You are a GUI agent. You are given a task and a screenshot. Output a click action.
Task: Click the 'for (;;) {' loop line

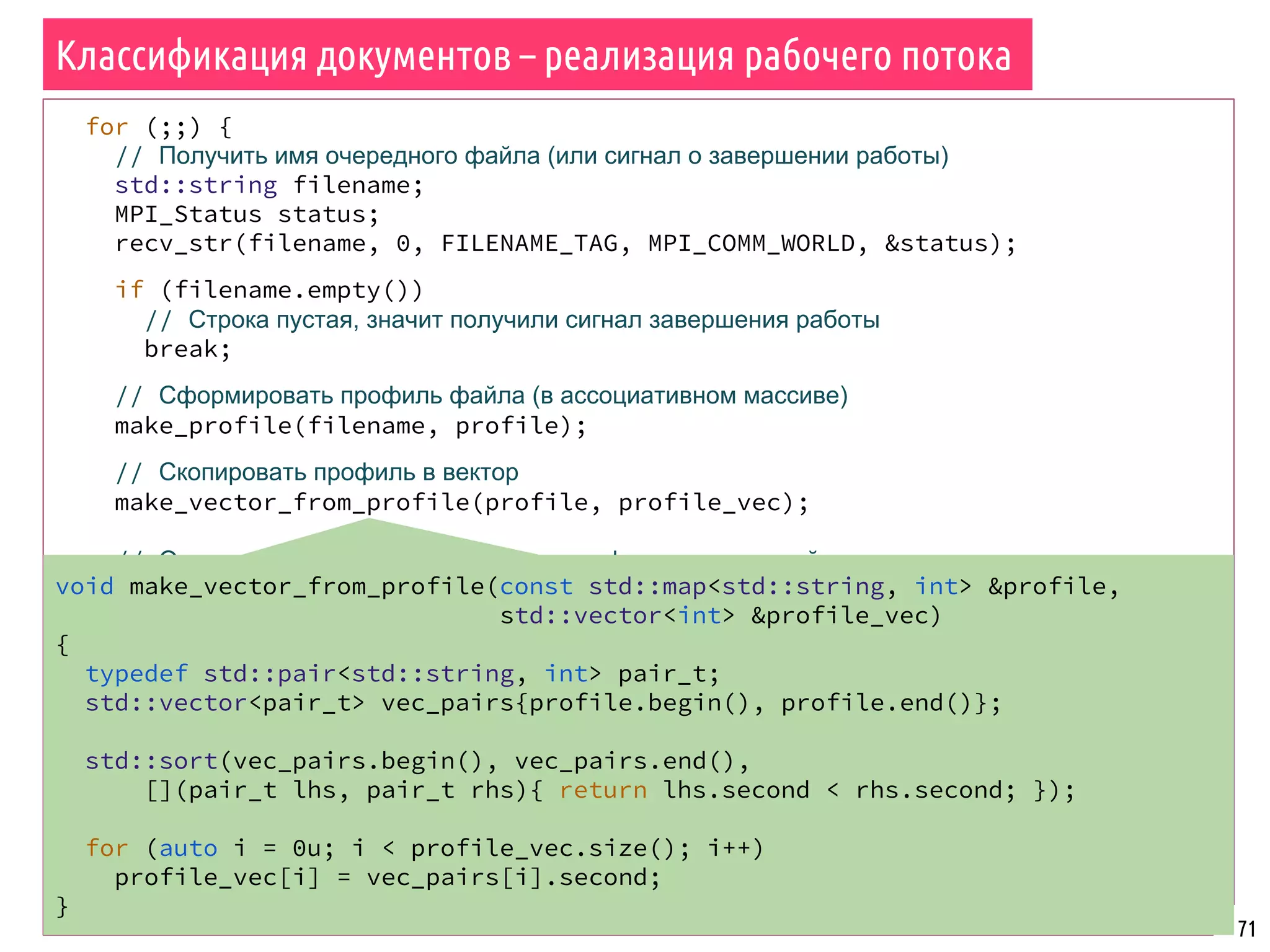click(x=159, y=127)
